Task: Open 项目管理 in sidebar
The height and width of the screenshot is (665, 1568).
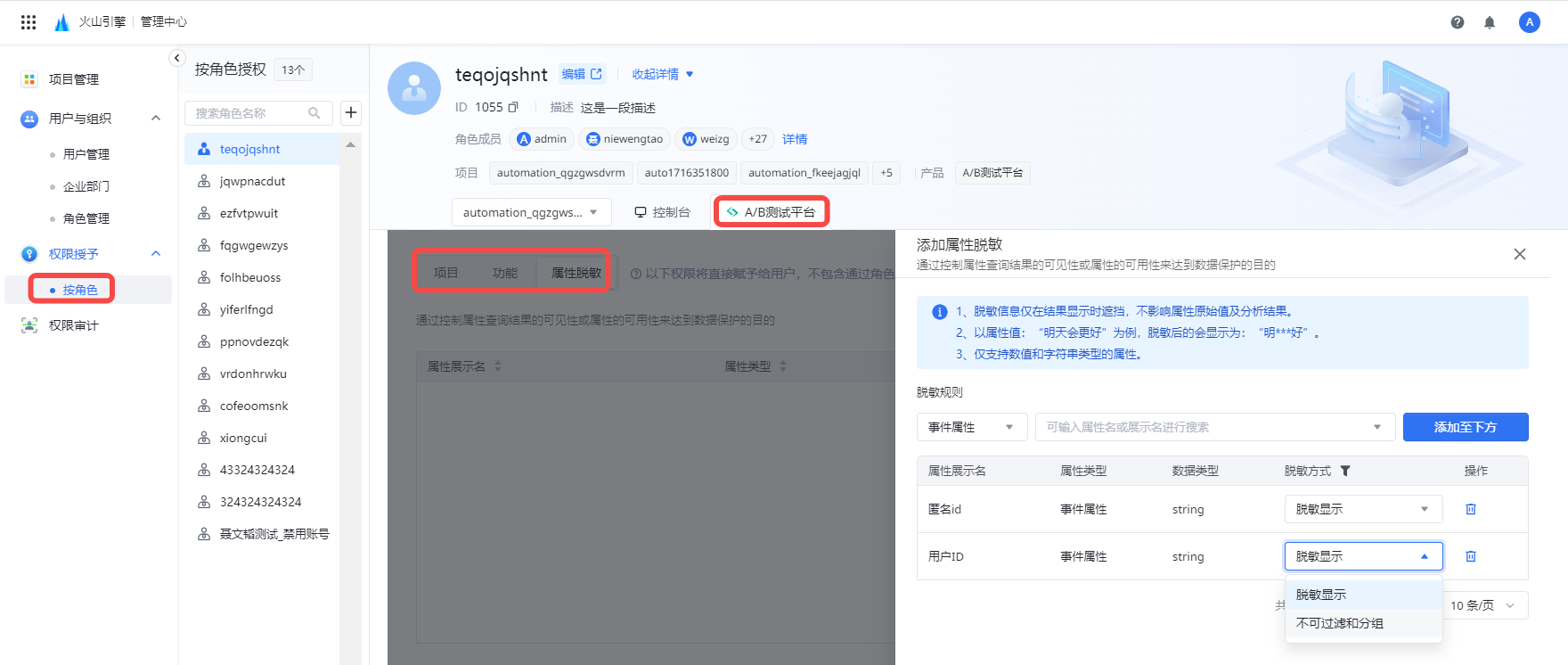Action: (x=74, y=79)
